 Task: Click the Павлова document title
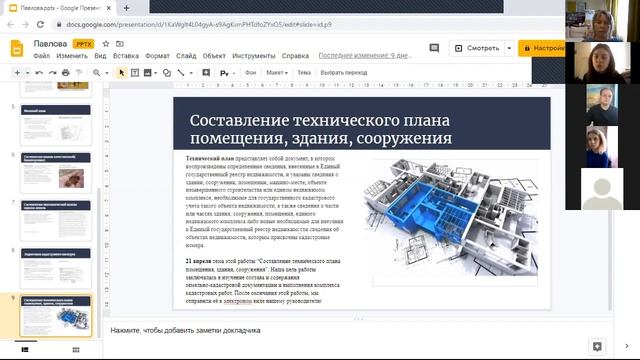pos(50,44)
